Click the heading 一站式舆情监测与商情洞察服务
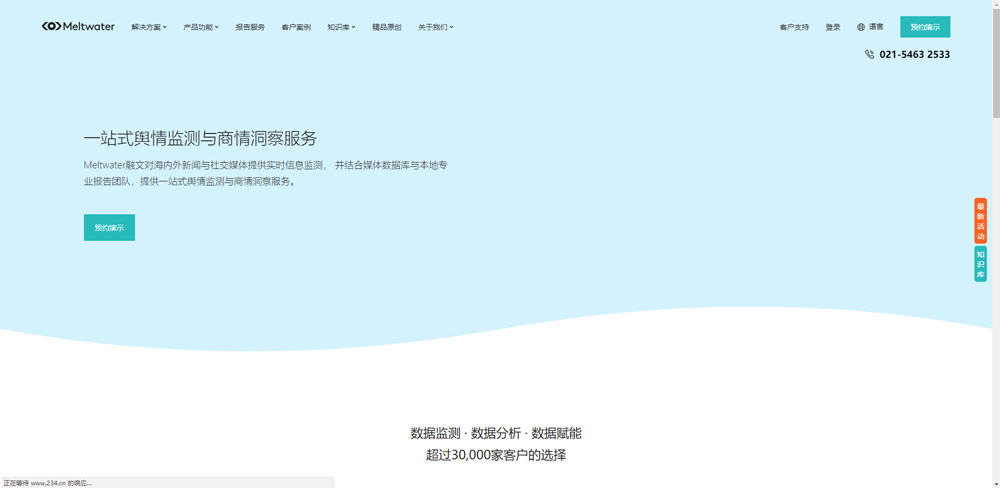 pos(200,138)
